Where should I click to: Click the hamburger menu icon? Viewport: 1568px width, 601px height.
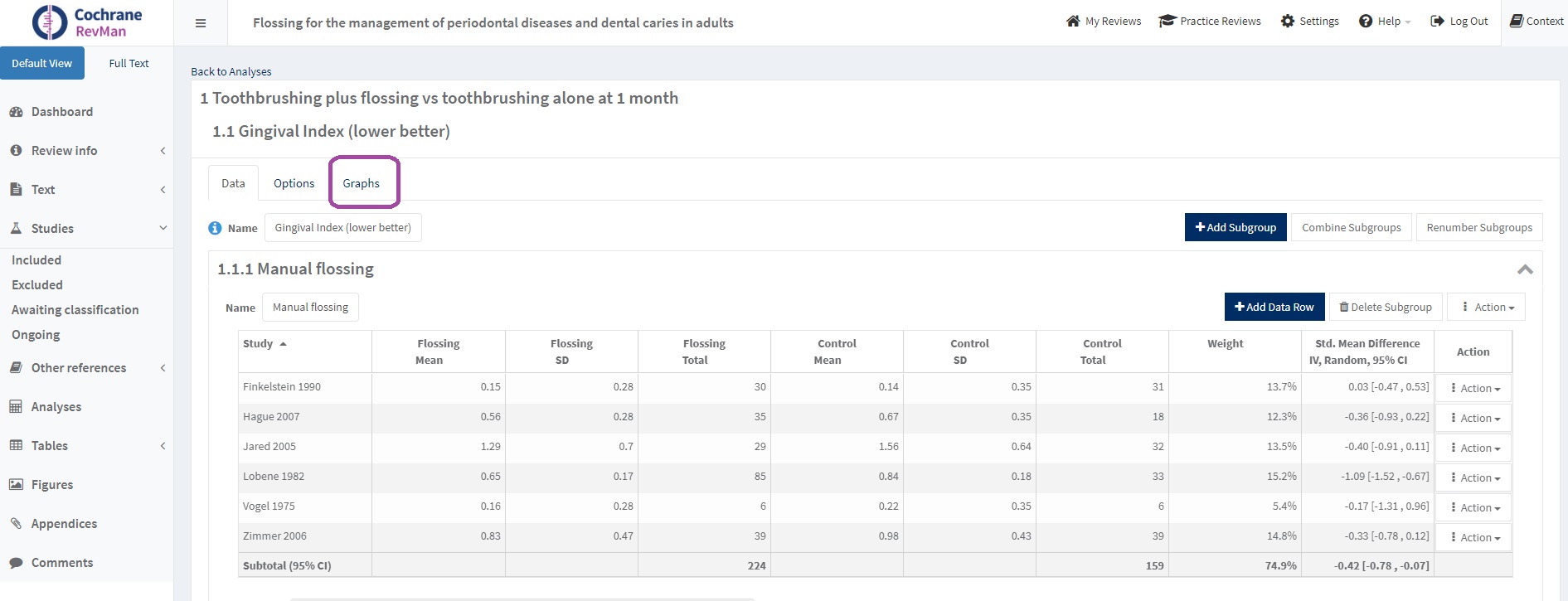pos(201,23)
